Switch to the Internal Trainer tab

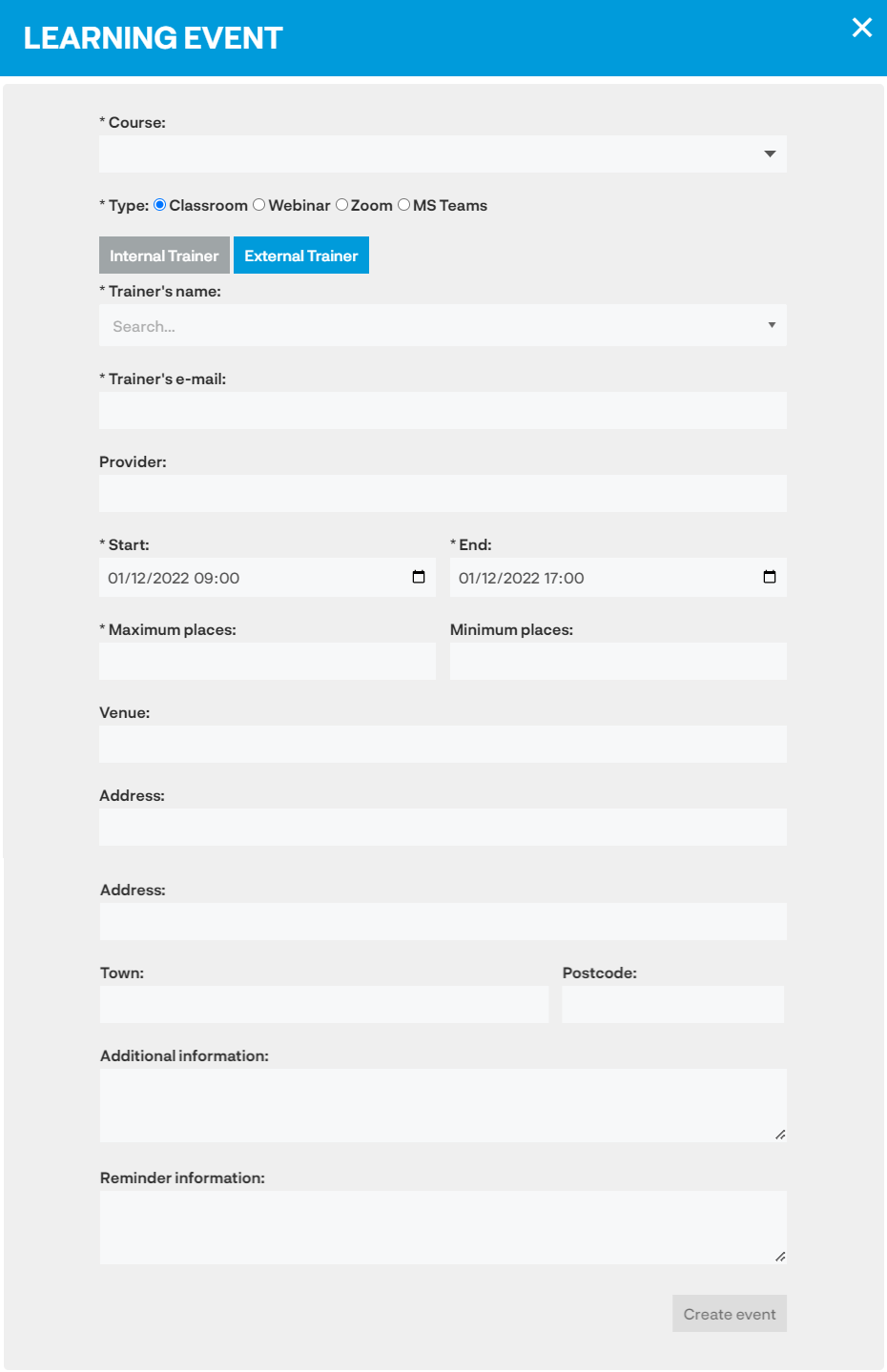(164, 256)
